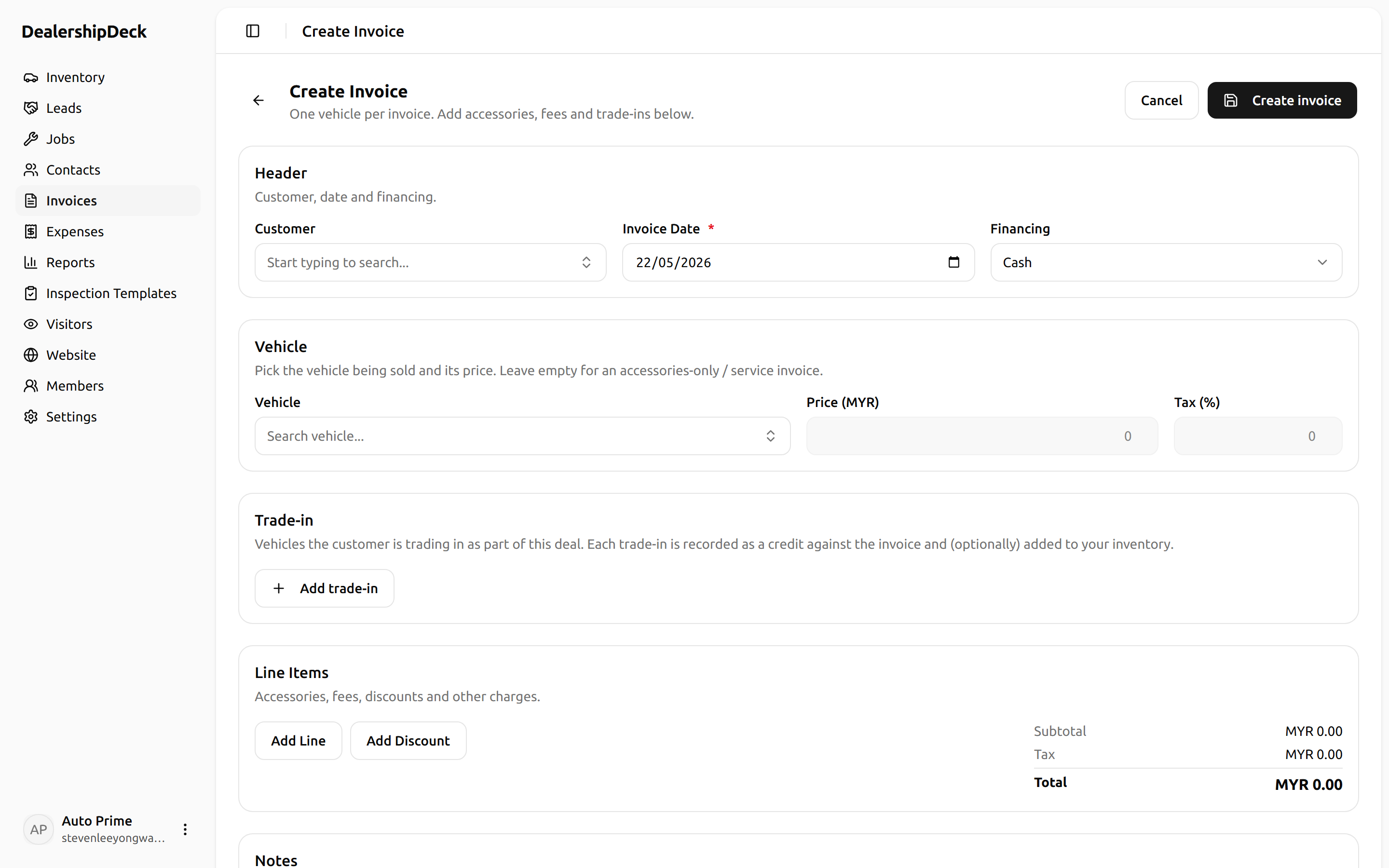
Task: Click Add Line button
Action: (x=298, y=741)
